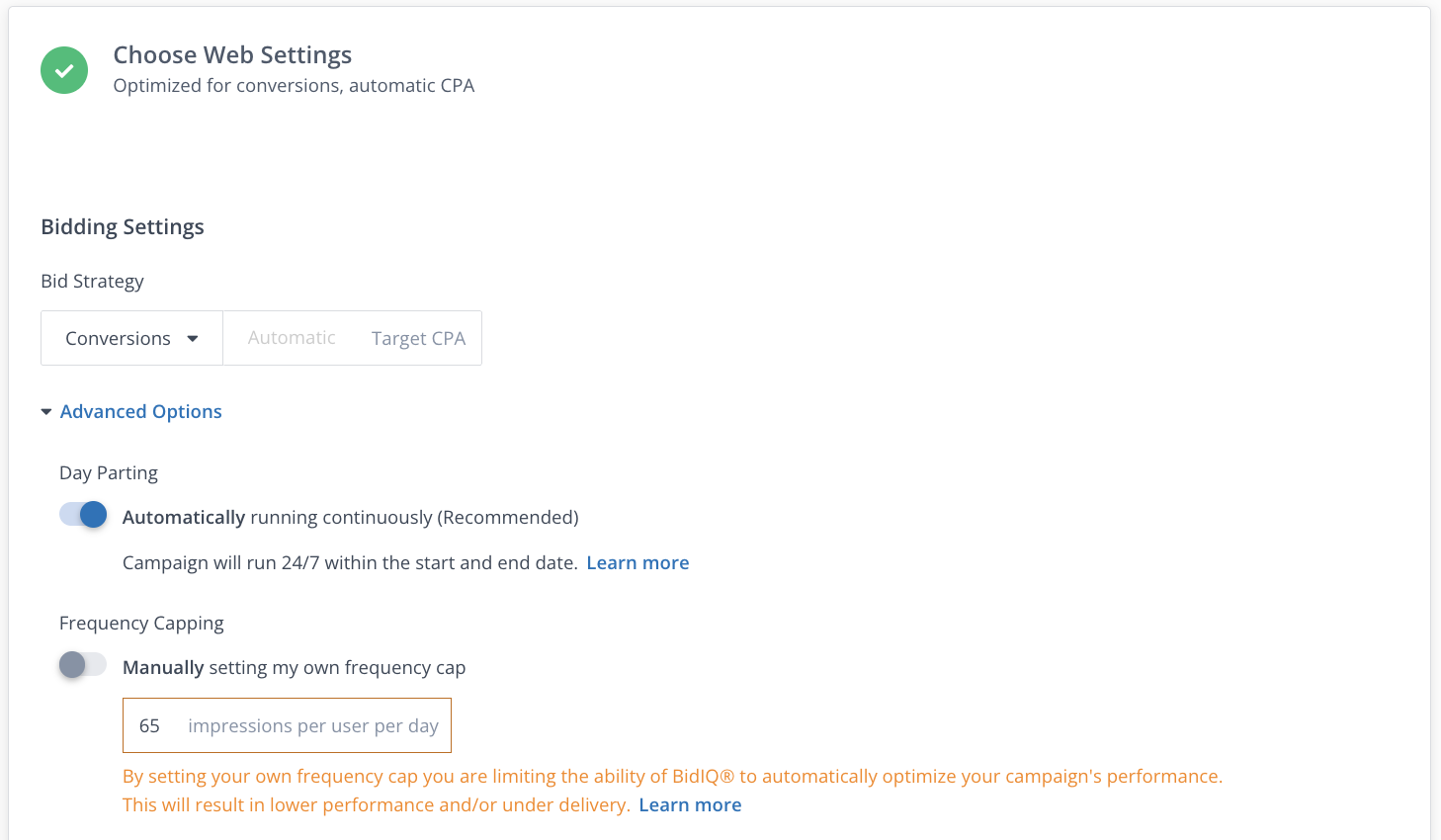Click the Day Parting label
The image size is (1441, 840).
pos(109,473)
